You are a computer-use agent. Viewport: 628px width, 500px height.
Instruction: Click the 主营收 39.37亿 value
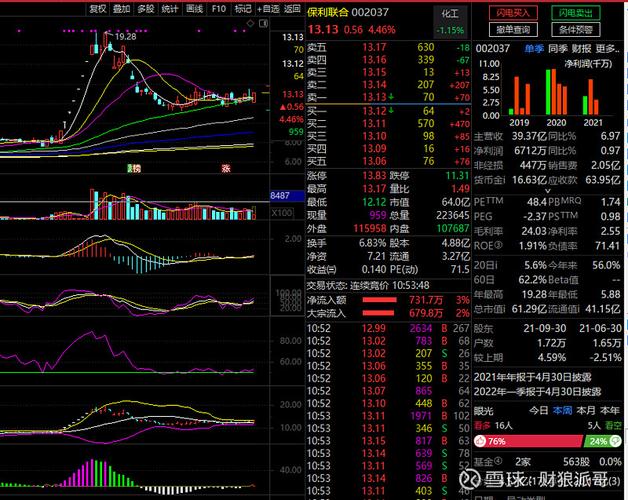pos(529,136)
